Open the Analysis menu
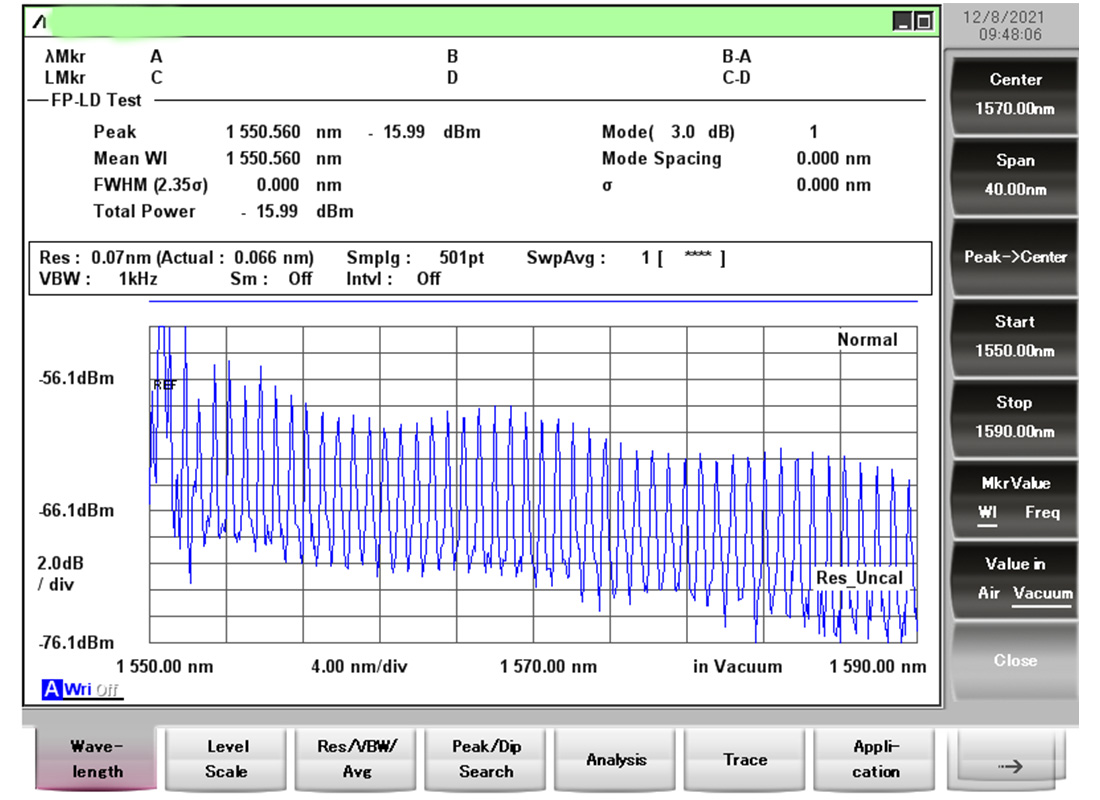This screenshot has width=1100, height=800. 616,760
